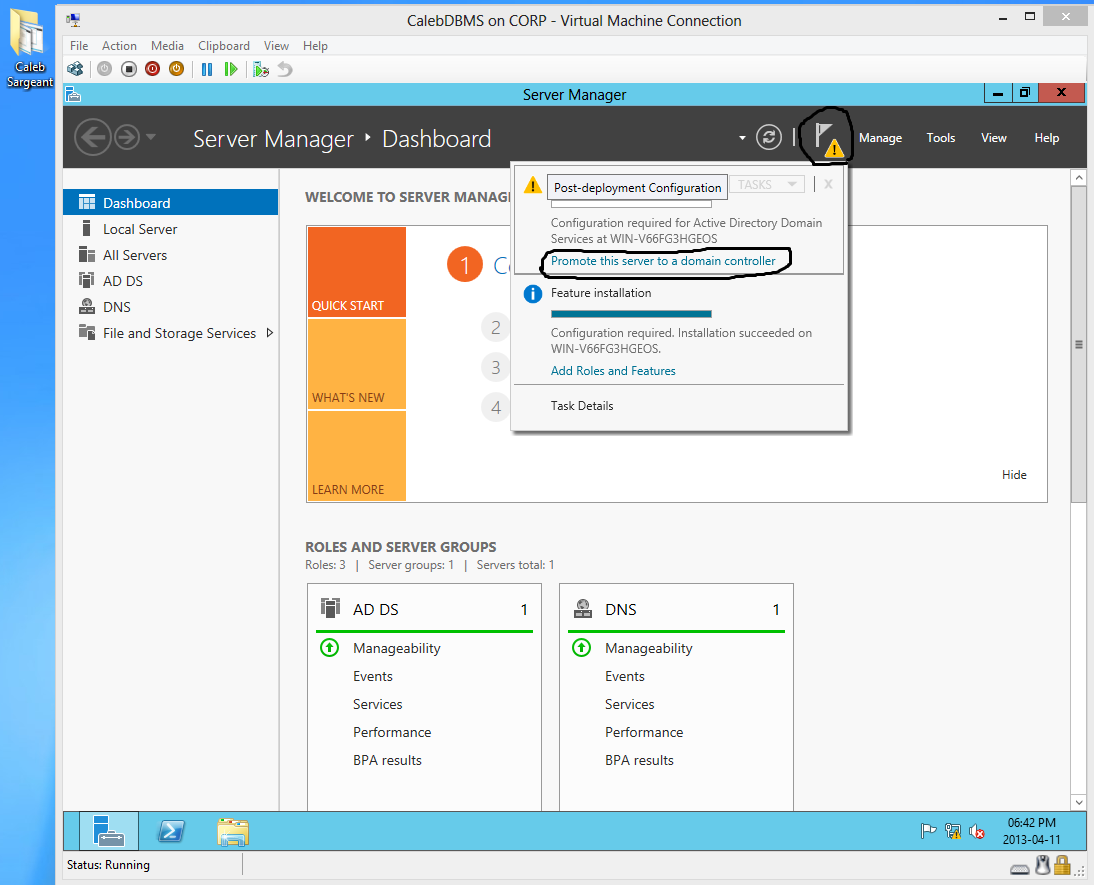This screenshot has width=1094, height=885.
Task: Click step 1 orange circle
Action: click(x=465, y=265)
